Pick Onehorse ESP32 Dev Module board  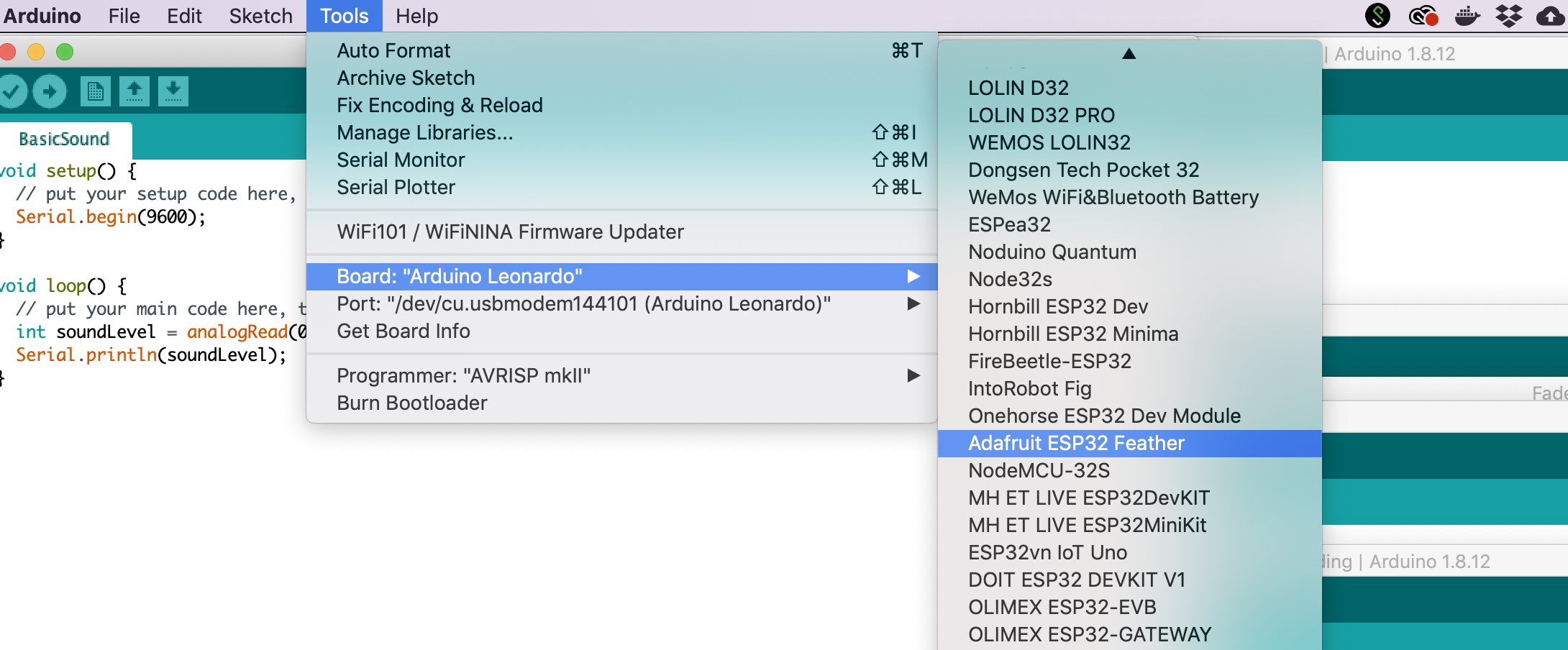1130,416
